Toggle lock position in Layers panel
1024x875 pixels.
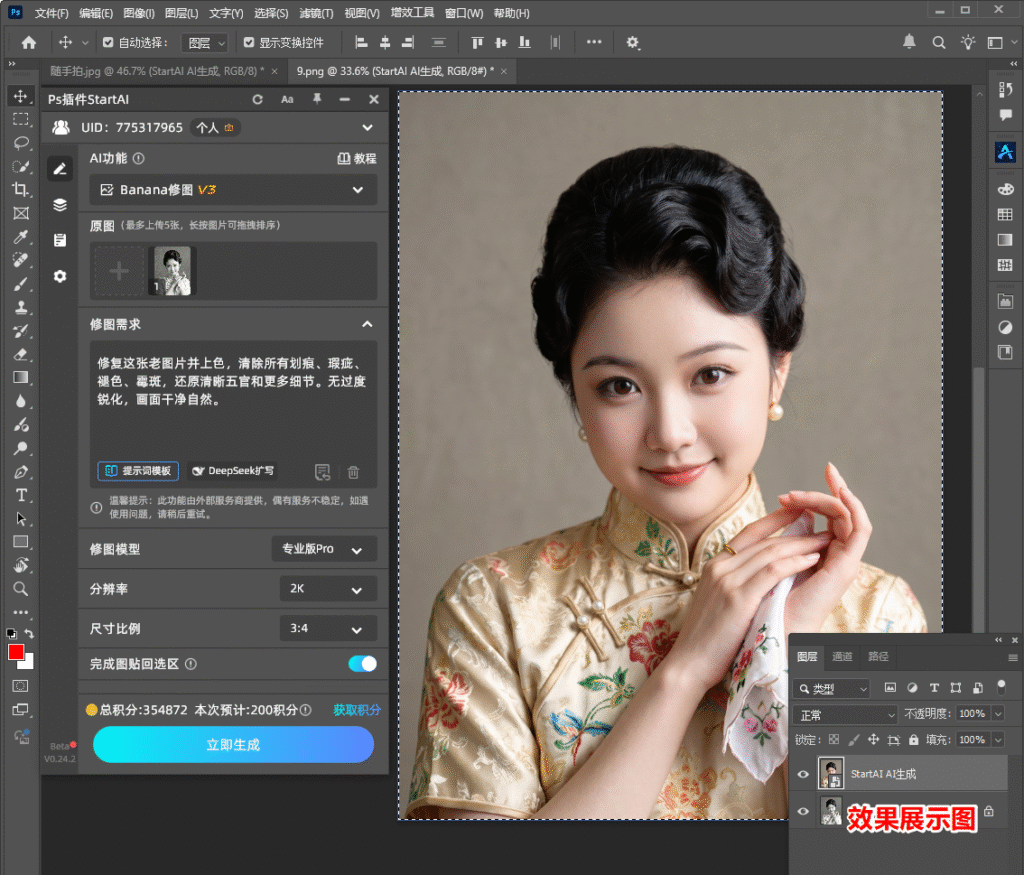click(x=873, y=740)
